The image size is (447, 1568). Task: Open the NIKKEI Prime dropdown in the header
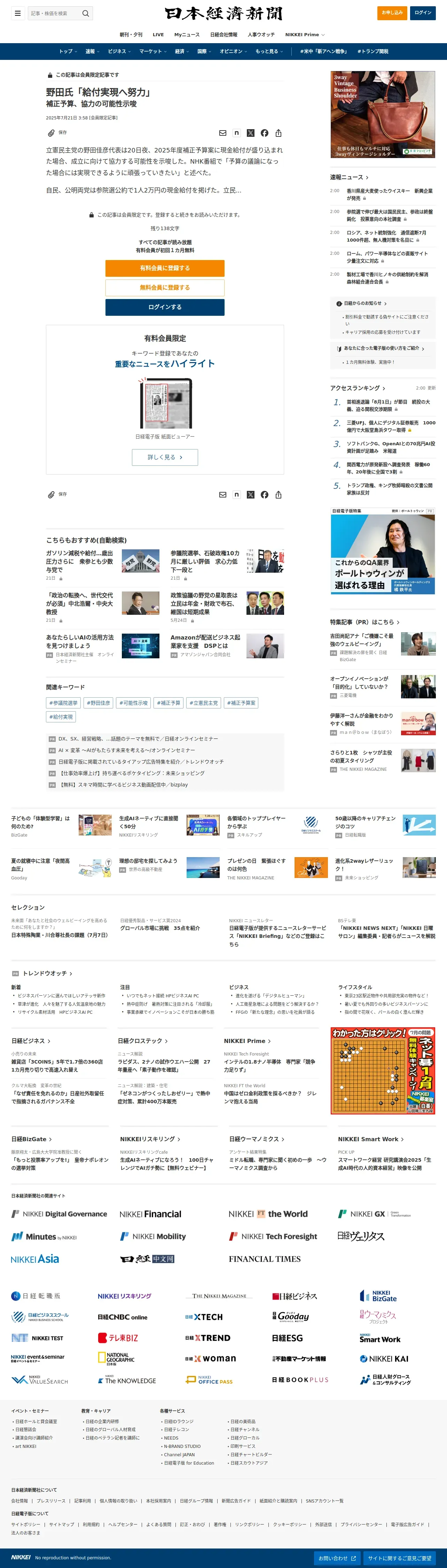(x=305, y=35)
